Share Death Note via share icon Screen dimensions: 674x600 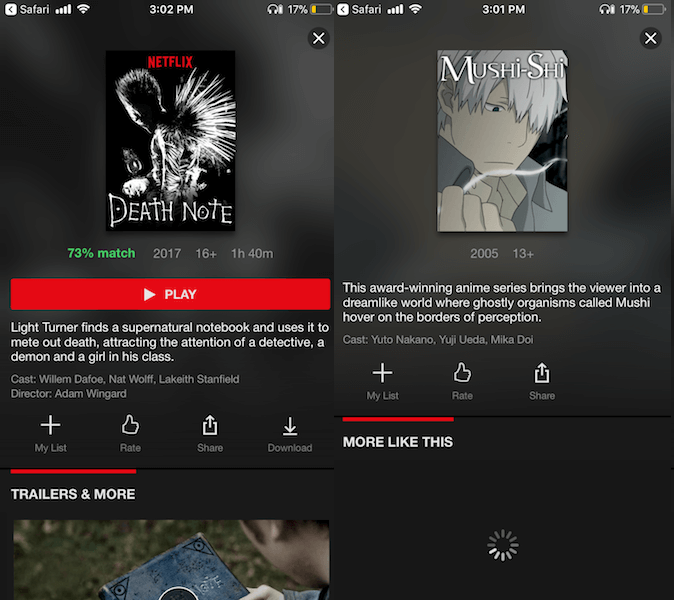210,434
